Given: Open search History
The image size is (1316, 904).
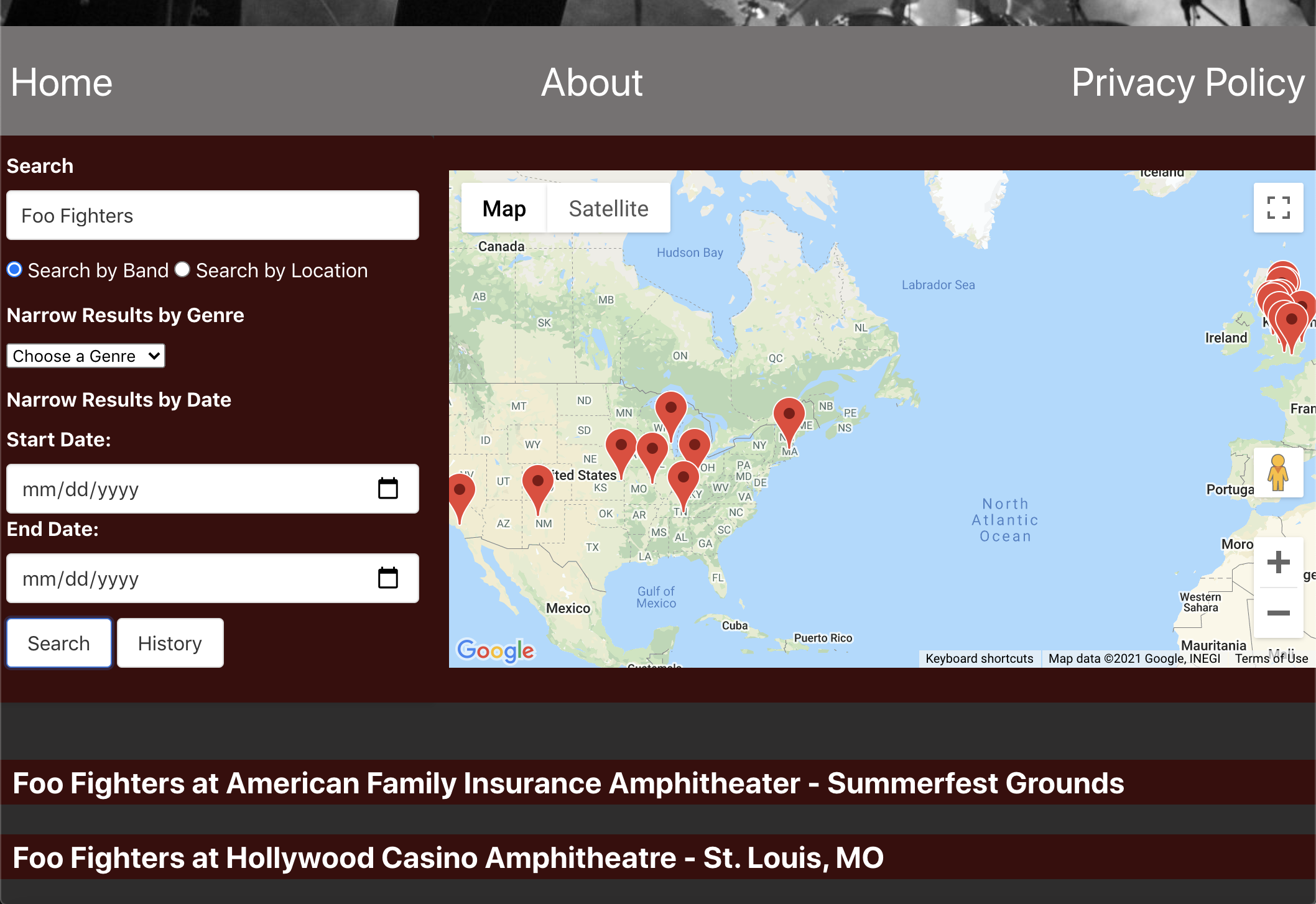Looking at the screenshot, I should pos(170,643).
